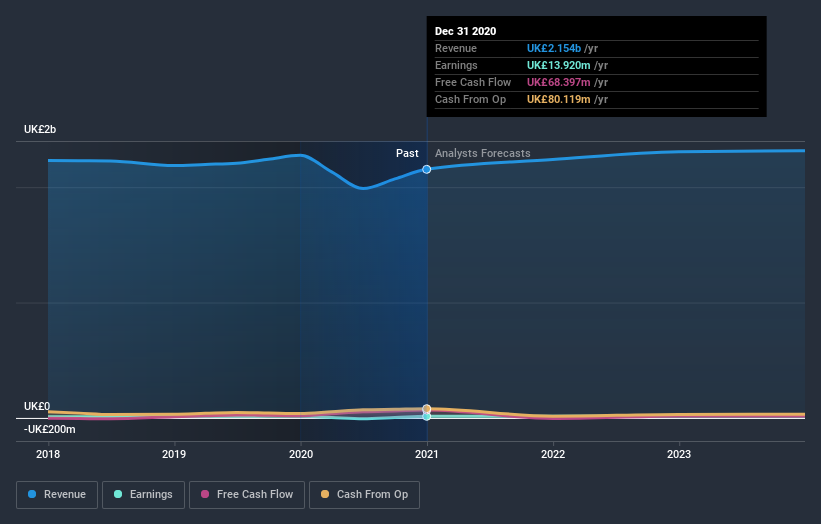Image resolution: width=821 pixels, height=524 pixels.
Task: Click the UK£2b y-axis label
Action: point(40,129)
